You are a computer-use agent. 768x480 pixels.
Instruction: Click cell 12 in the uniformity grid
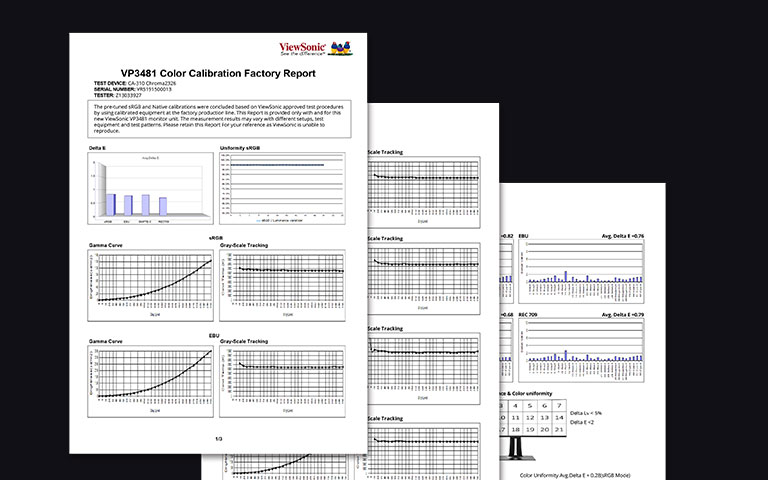point(530,418)
